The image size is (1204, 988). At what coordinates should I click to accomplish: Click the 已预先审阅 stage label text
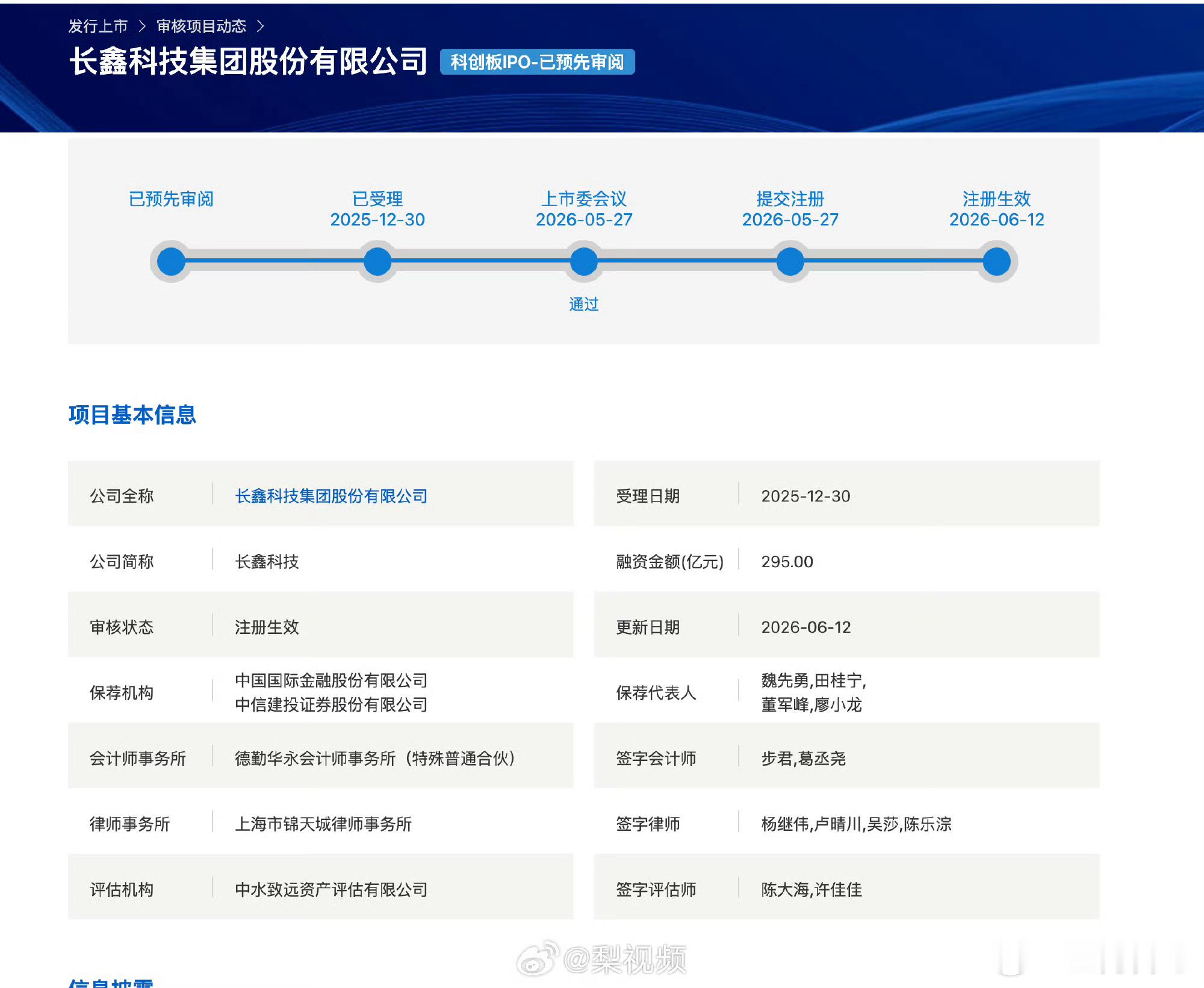tap(171, 199)
